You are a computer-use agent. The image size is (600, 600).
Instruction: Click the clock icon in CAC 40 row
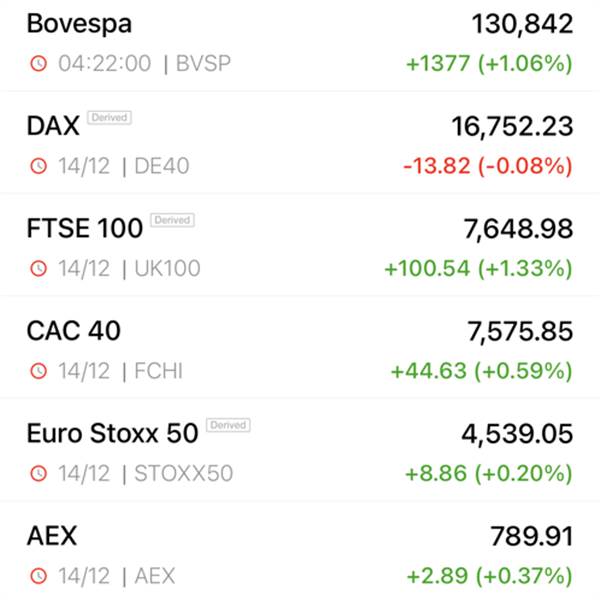click(39, 371)
